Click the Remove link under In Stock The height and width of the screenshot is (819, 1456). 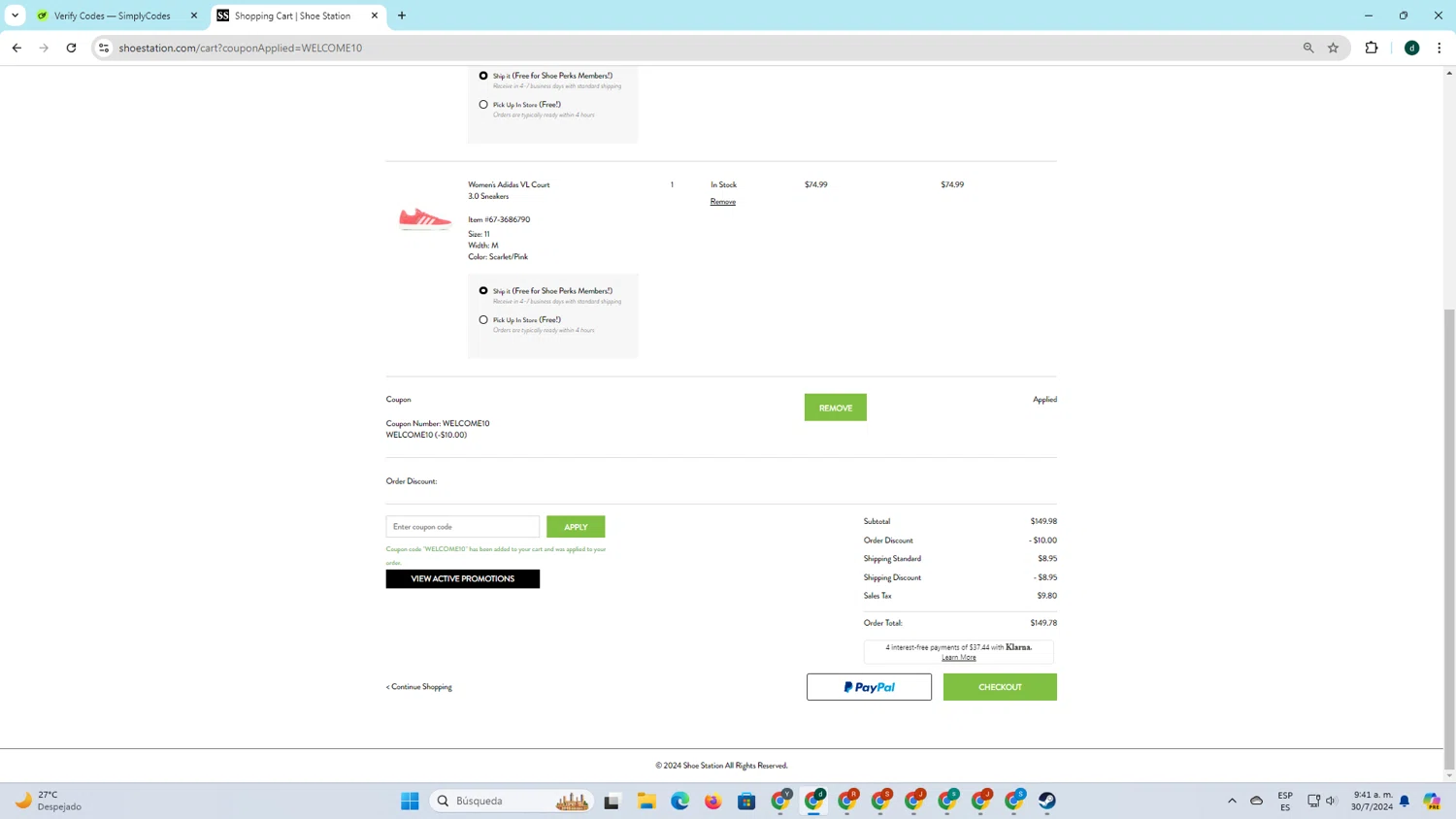pos(723,202)
